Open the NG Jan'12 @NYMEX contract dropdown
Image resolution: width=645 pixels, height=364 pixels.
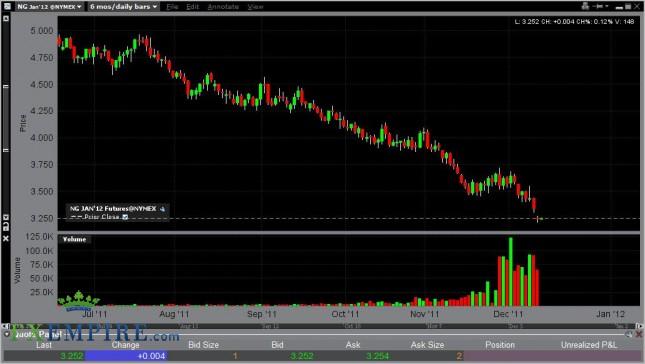[49, 7]
